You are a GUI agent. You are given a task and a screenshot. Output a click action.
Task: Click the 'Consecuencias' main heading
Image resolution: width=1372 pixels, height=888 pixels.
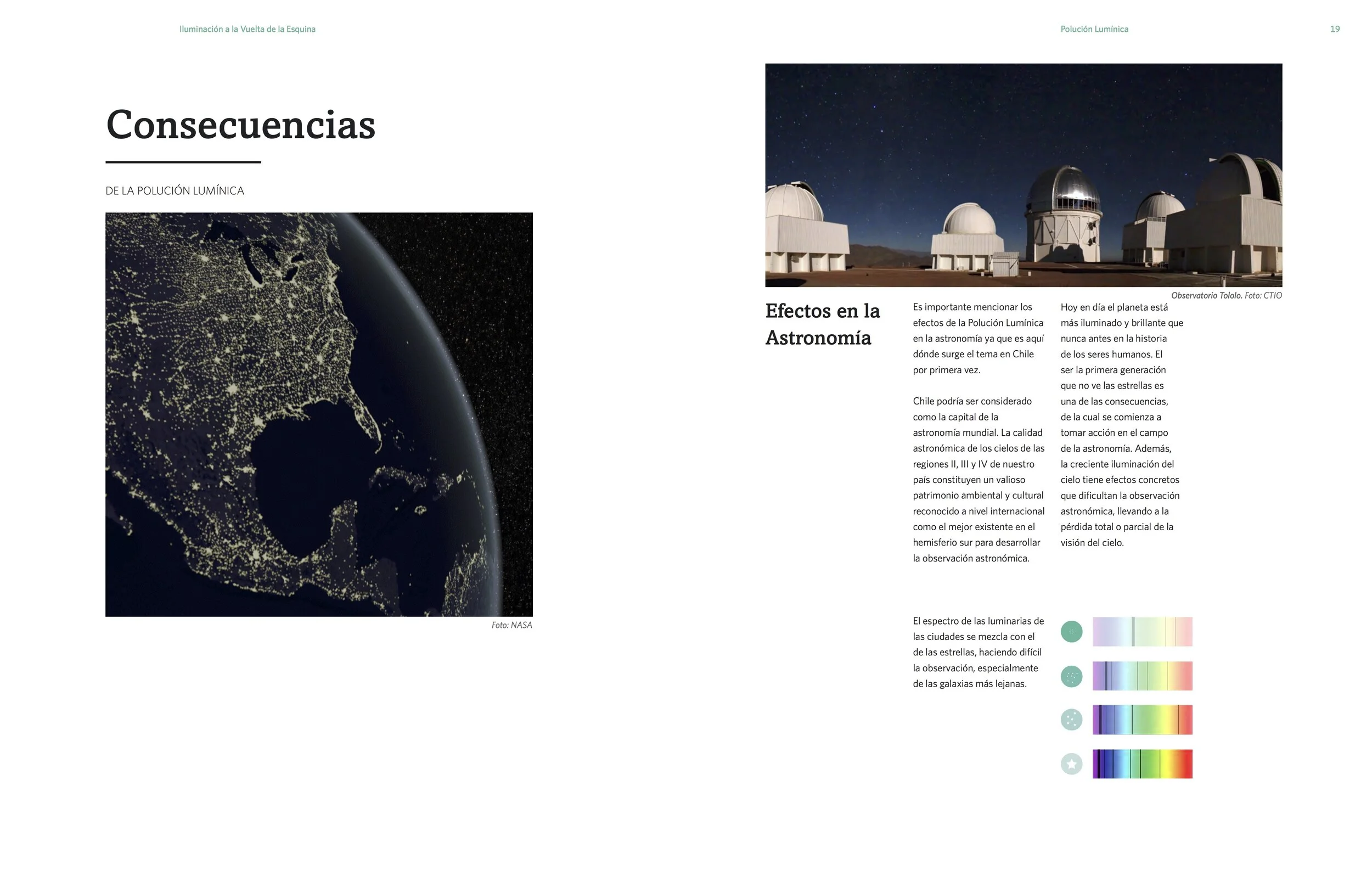(240, 125)
